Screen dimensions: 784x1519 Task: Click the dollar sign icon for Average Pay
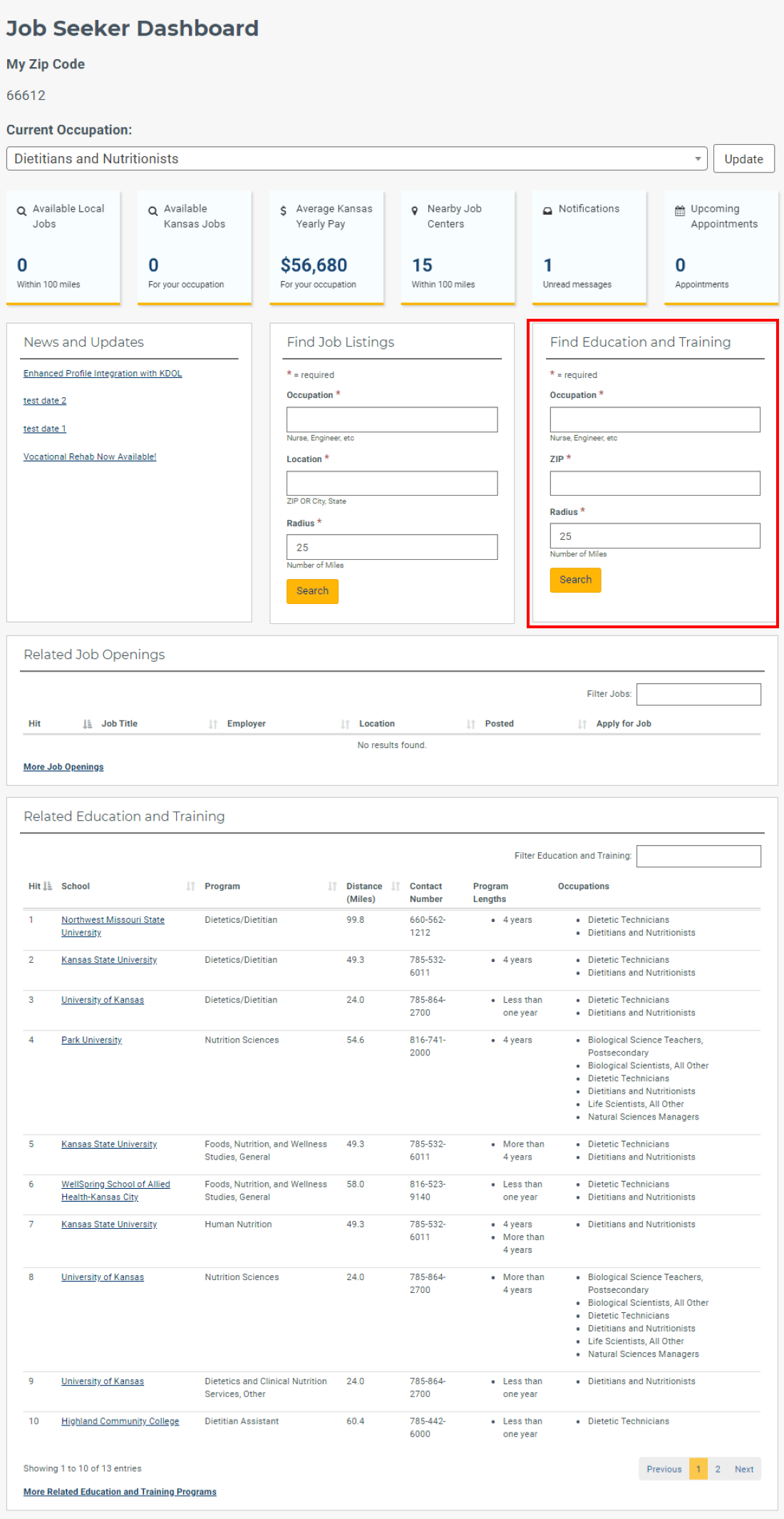click(x=284, y=211)
